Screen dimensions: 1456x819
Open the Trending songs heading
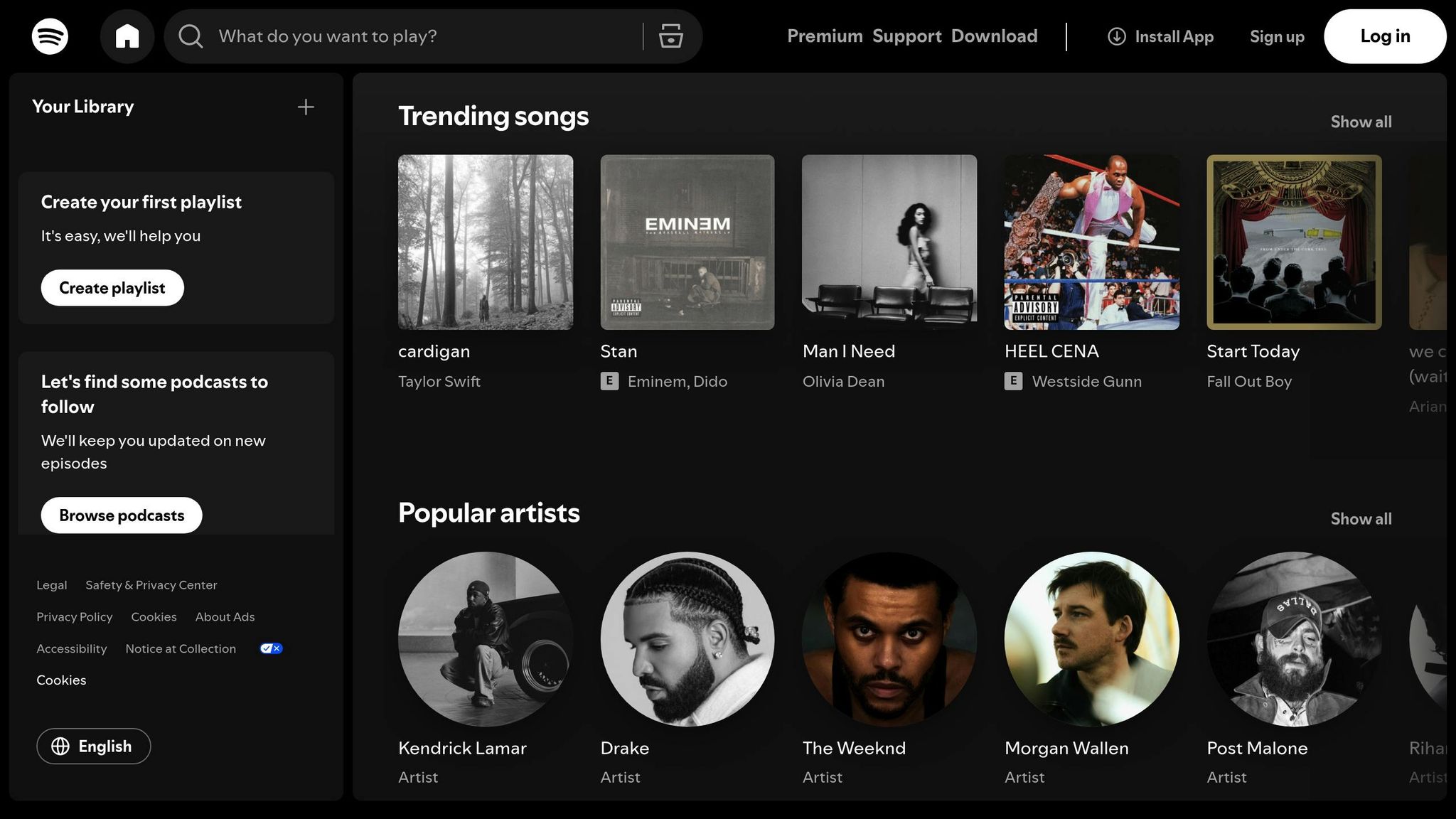[493, 116]
